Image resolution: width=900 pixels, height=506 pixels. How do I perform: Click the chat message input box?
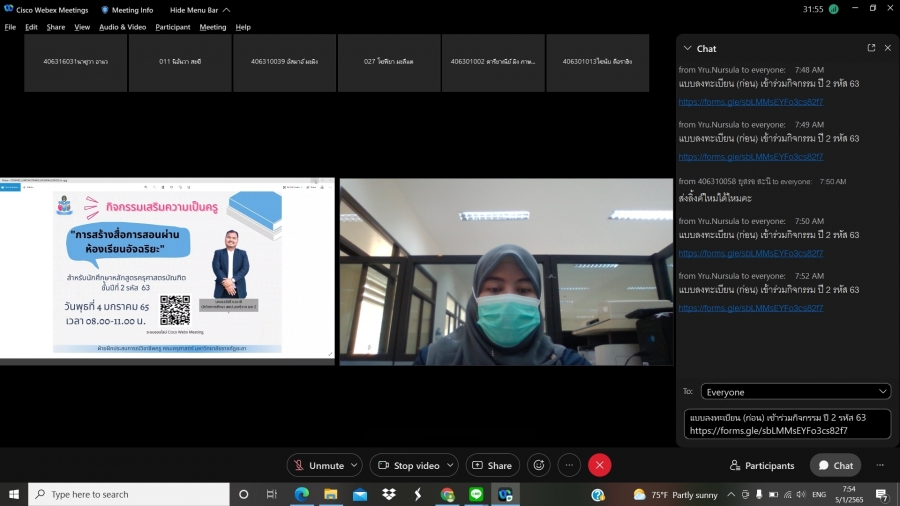787,424
